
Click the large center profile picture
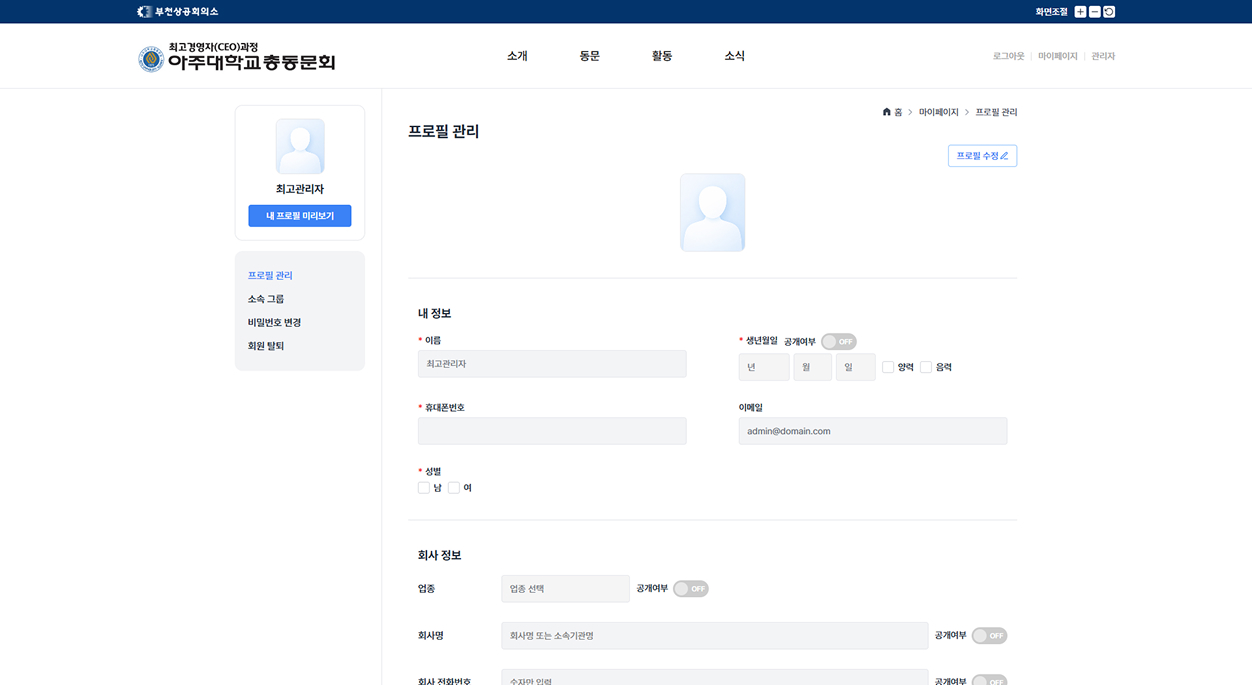[x=713, y=212]
